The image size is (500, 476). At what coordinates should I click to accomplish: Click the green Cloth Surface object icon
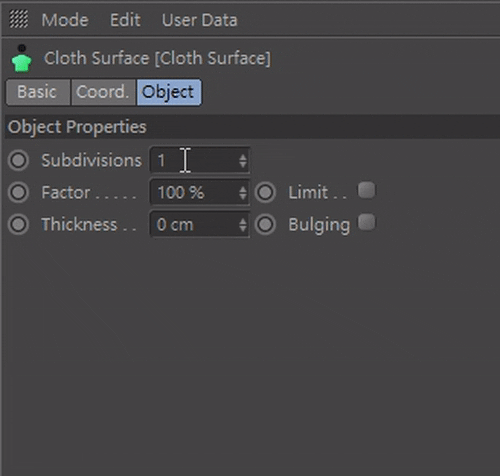click(22, 58)
